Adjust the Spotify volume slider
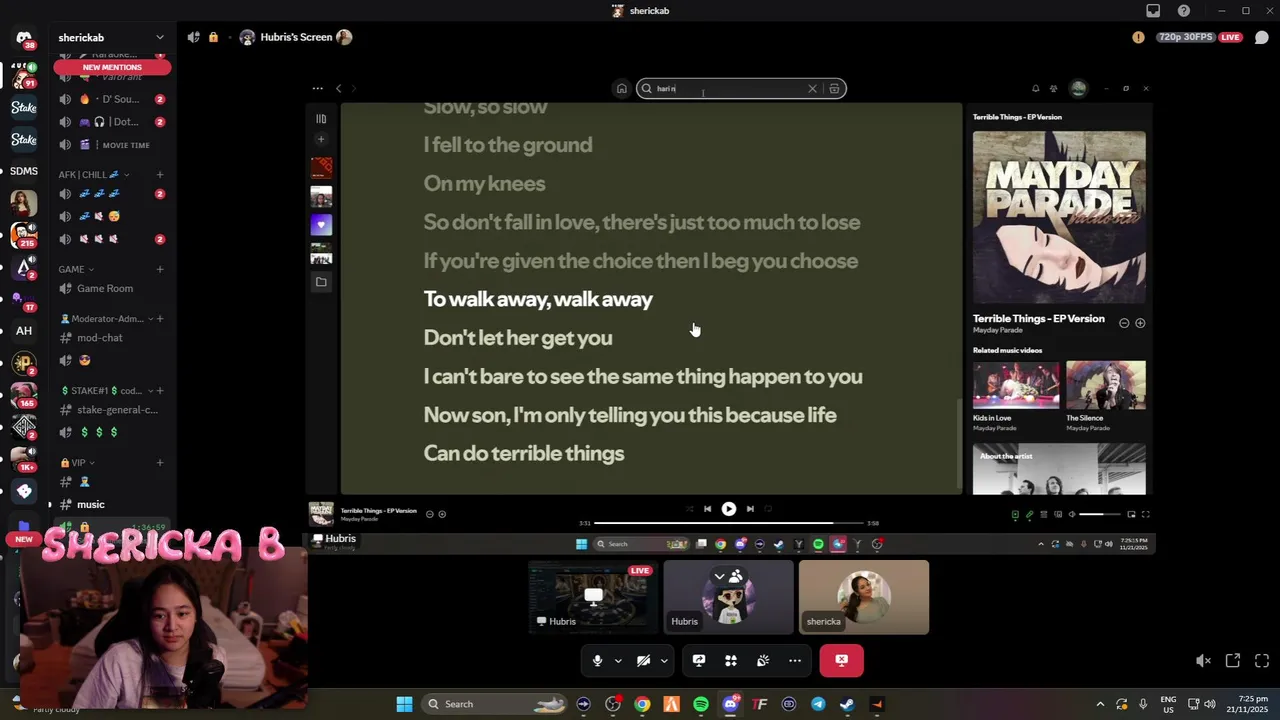This screenshot has height=720, width=1280. [x=1099, y=514]
